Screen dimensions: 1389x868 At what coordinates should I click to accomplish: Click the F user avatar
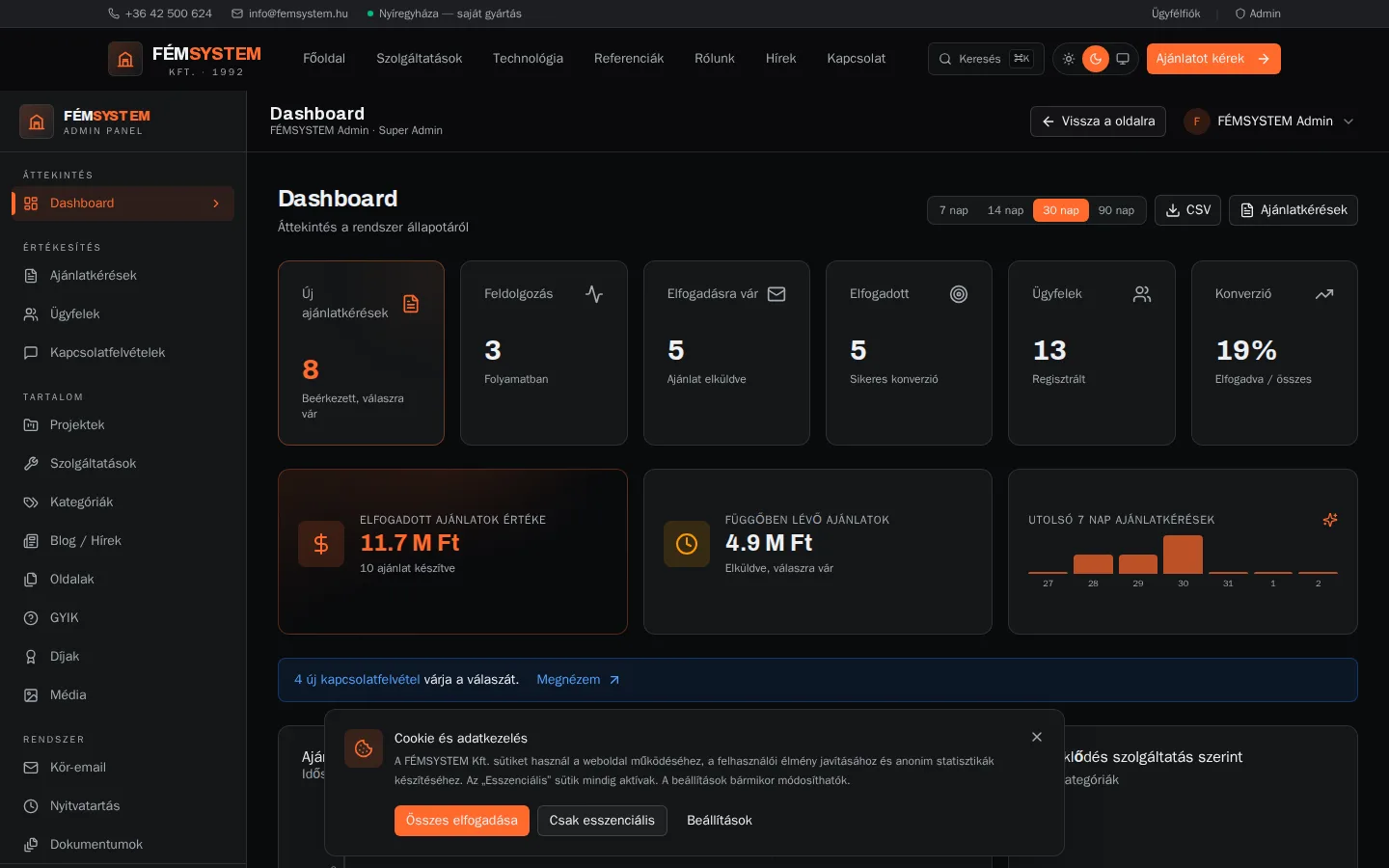click(1196, 122)
